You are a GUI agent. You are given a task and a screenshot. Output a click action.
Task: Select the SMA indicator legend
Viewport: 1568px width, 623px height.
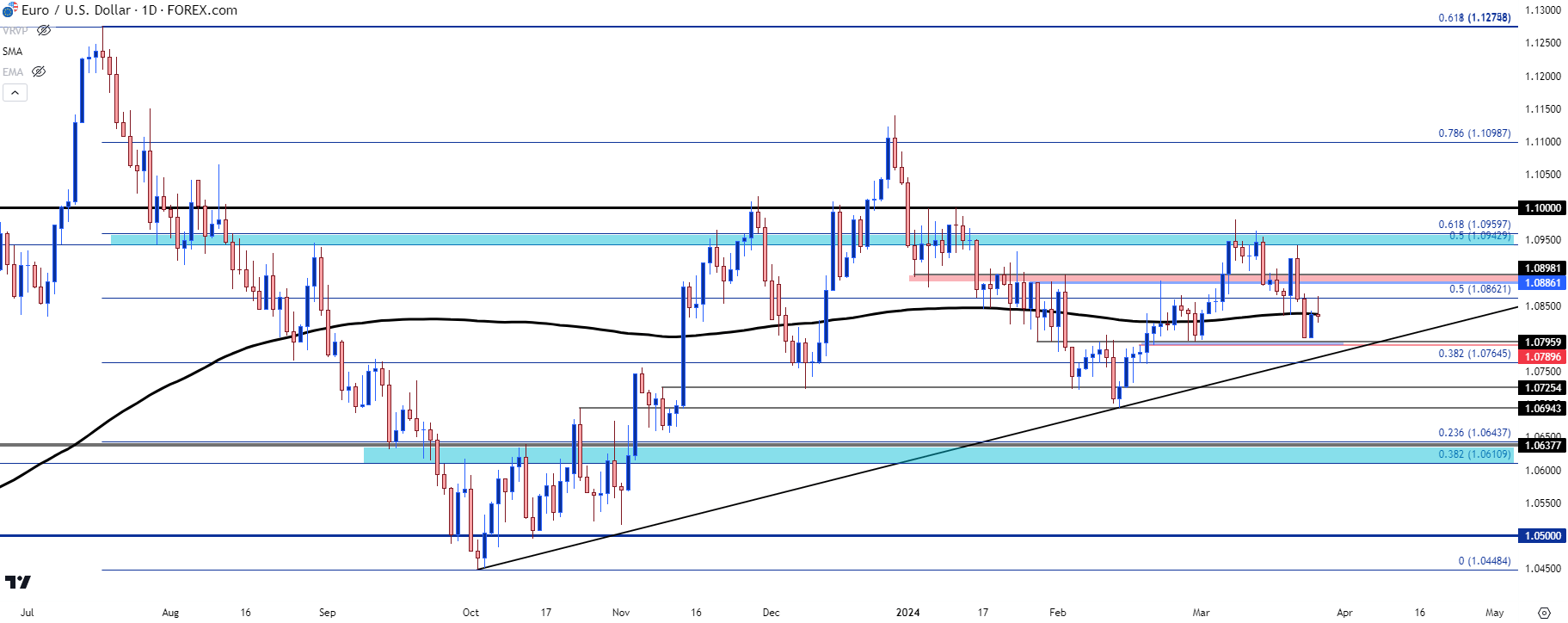click(13, 52)
